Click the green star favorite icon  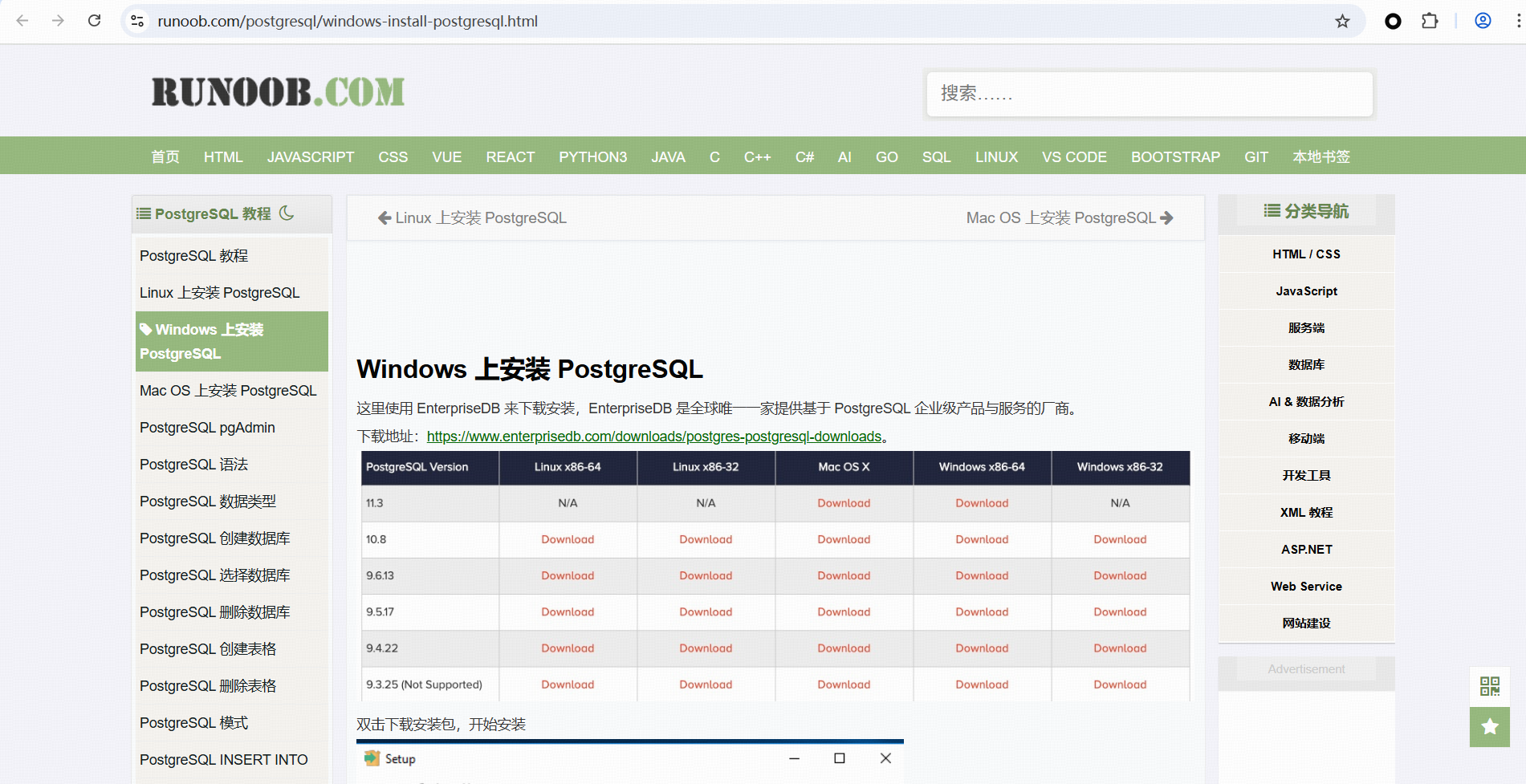point(1489,727)
